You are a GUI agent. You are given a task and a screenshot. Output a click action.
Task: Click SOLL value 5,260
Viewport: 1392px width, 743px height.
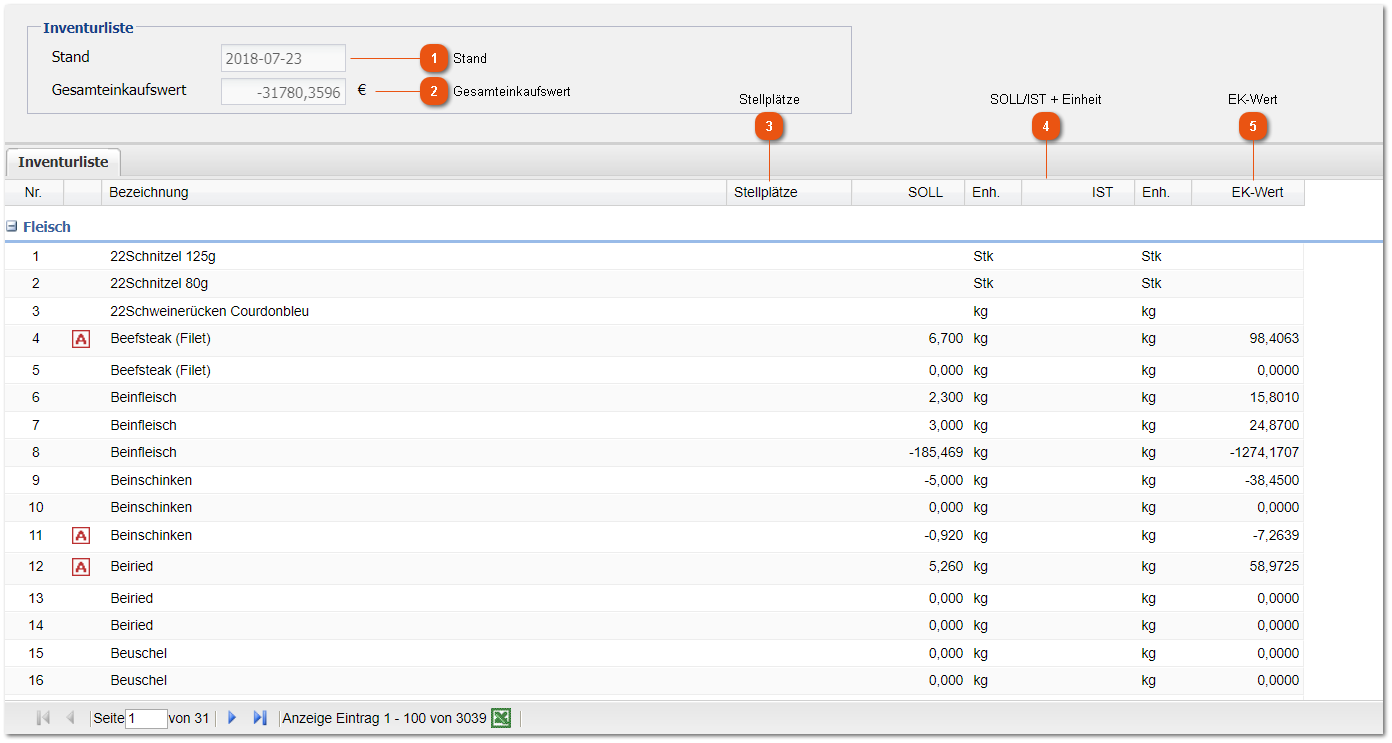(945, 567)
